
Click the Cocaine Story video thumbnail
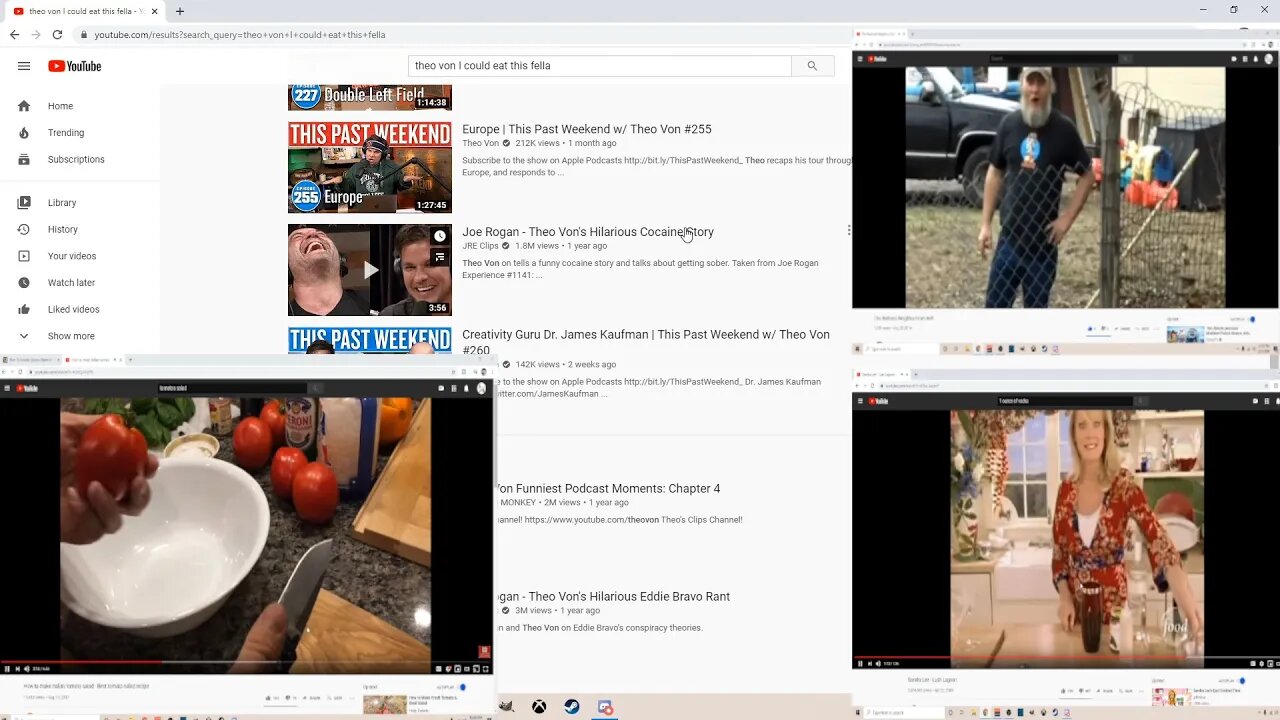click(x=370, y=270)
